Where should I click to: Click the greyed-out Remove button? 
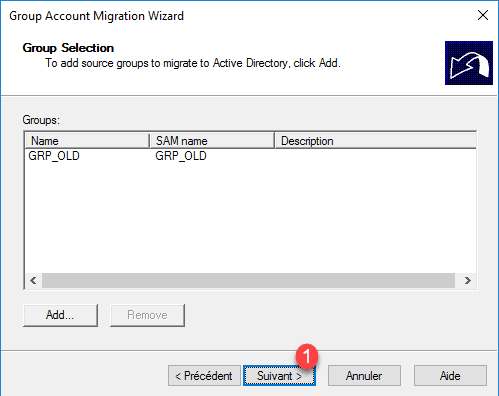tap(147, 315)
